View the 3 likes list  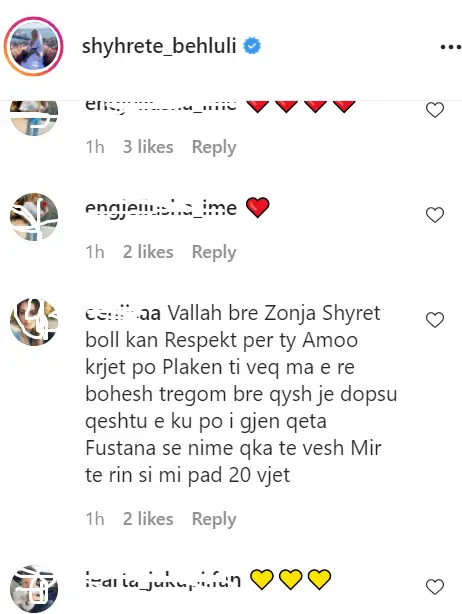148,147
